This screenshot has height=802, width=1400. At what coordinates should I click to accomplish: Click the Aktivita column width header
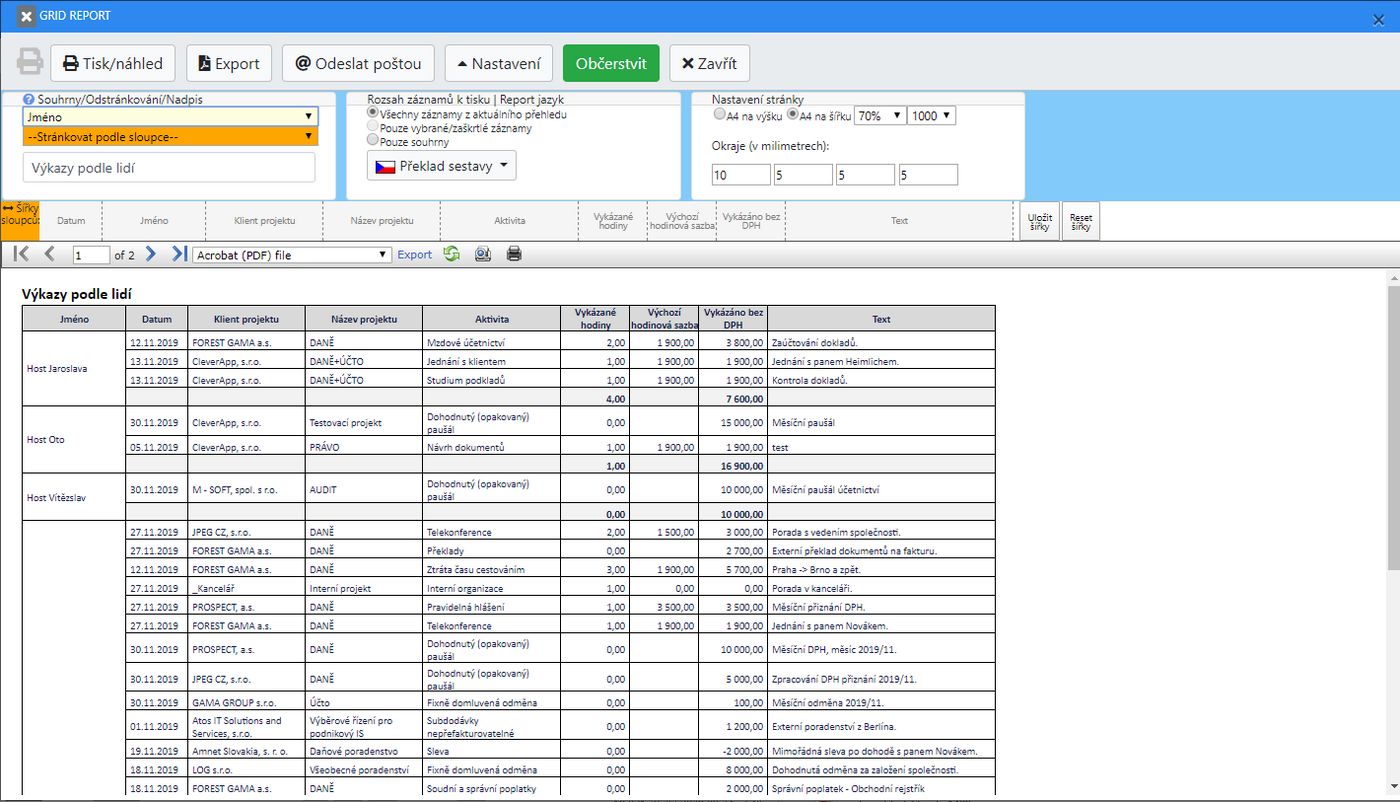(509, 220)
